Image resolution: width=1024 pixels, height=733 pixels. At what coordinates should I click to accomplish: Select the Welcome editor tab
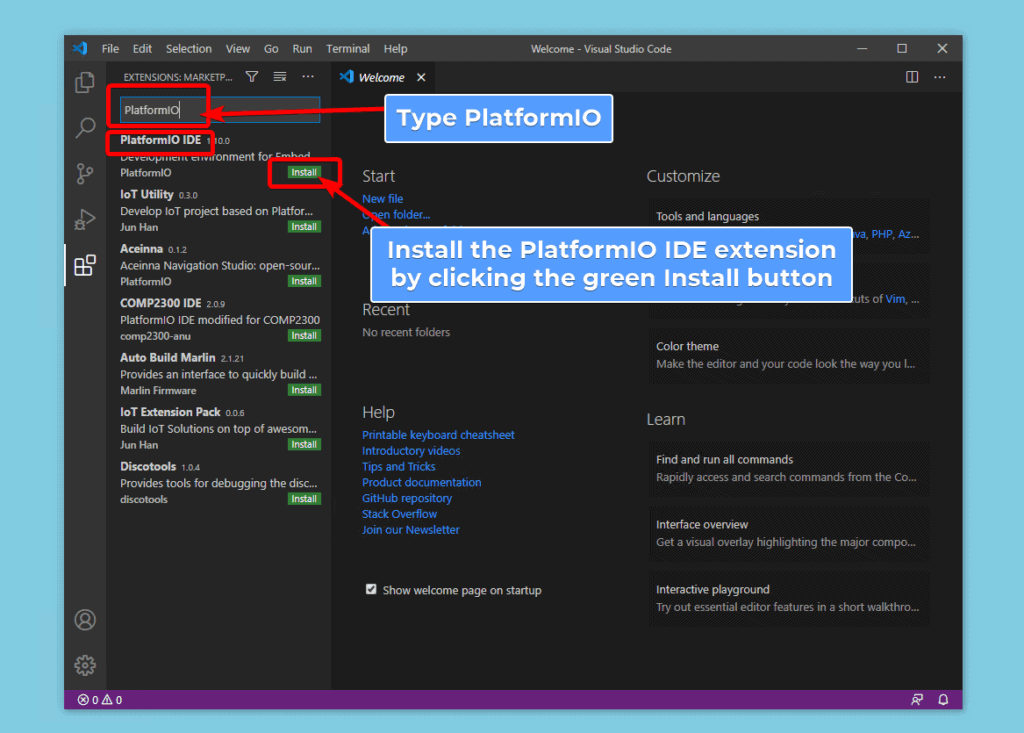tap(381, 77)
